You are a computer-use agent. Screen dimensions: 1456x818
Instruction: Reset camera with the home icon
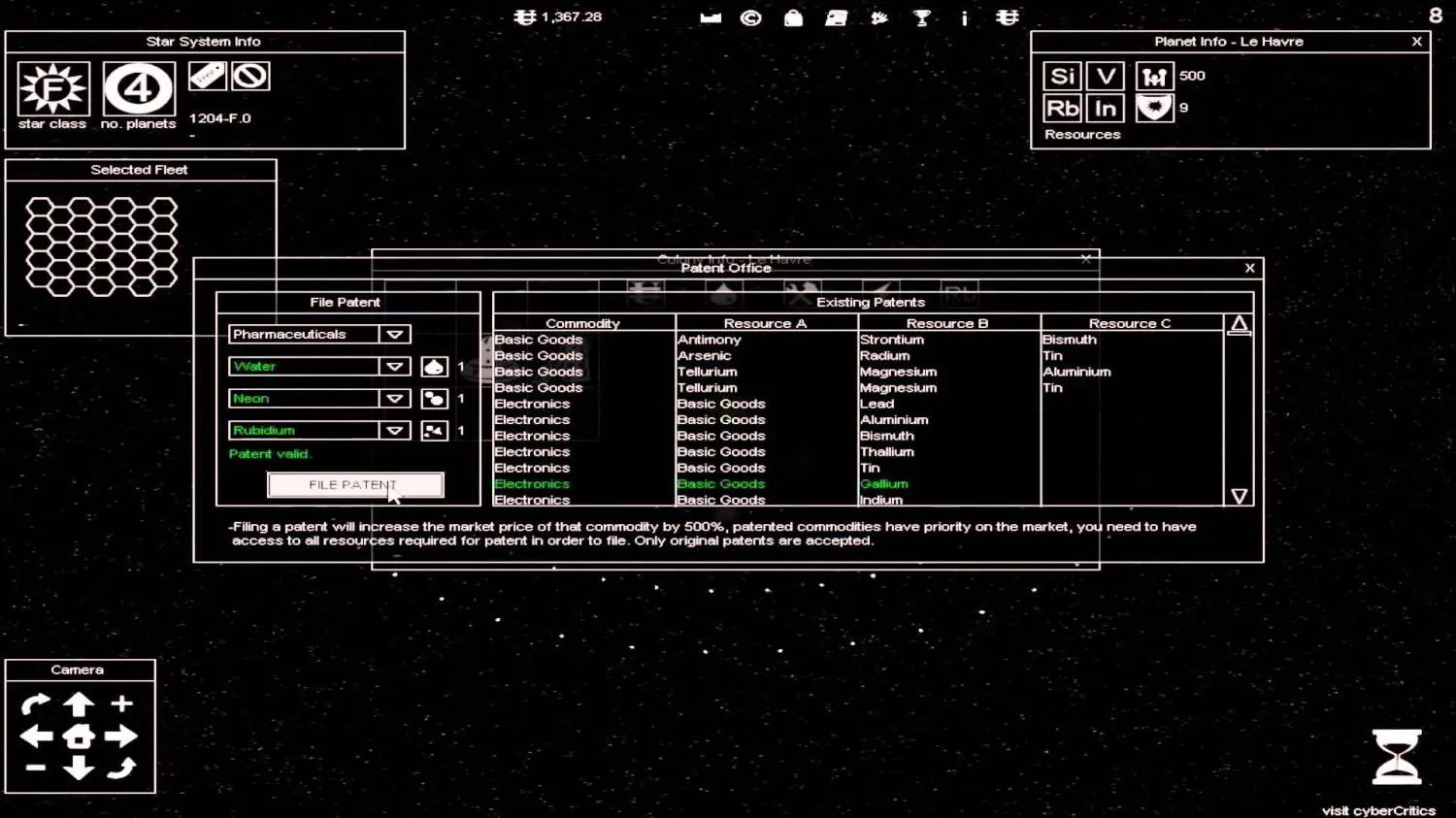pos(79,736)
